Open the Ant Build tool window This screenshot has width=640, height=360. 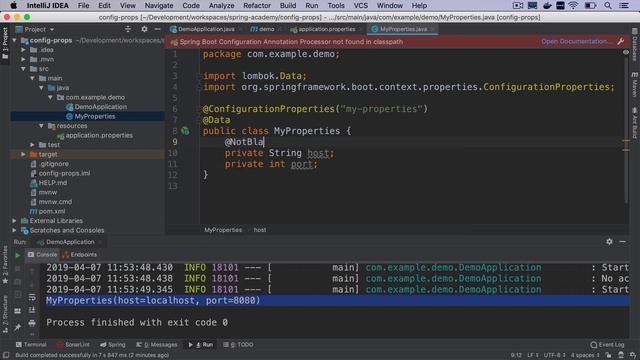(x=635, y=122)
